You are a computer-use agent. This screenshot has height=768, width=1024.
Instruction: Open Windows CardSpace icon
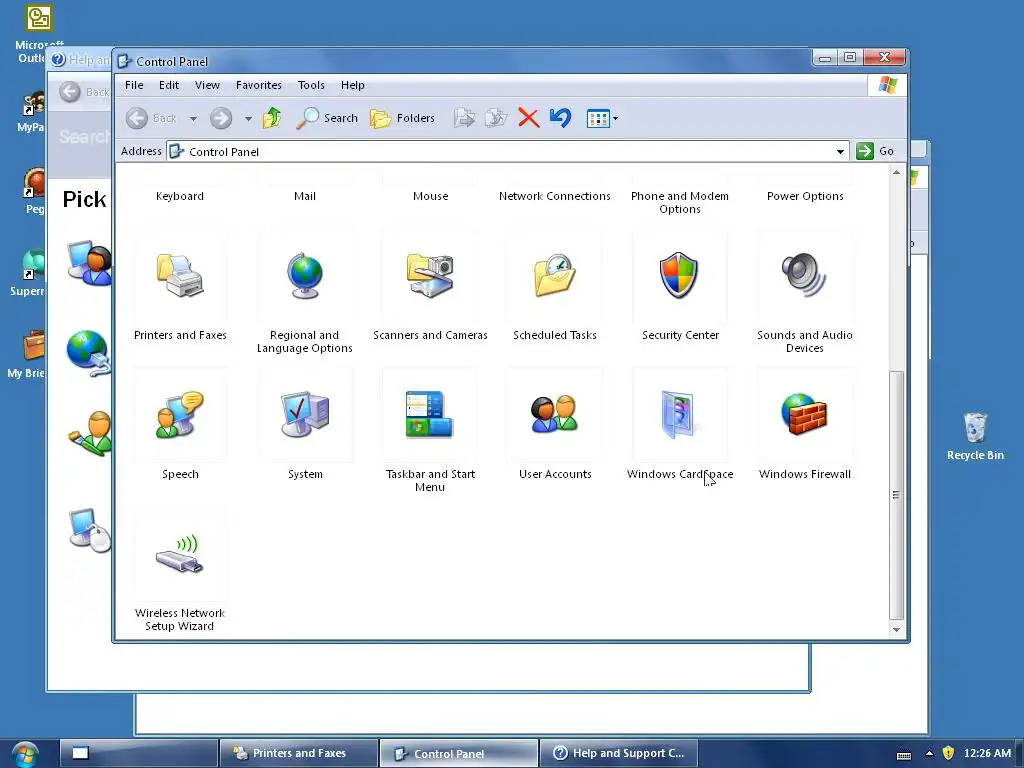tap(679, 415)
